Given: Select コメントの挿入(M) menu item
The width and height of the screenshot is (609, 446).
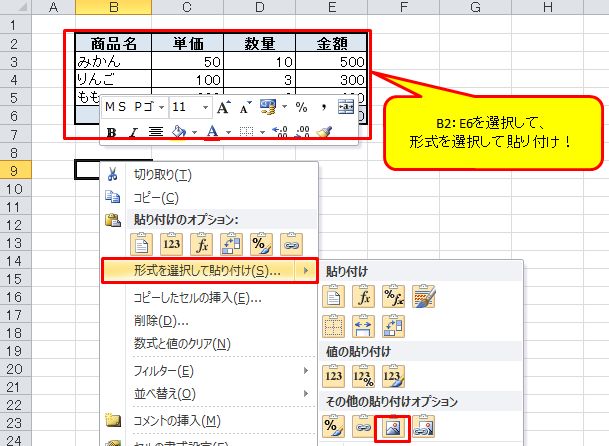Looking at the screenshot, I should point(209,421).
